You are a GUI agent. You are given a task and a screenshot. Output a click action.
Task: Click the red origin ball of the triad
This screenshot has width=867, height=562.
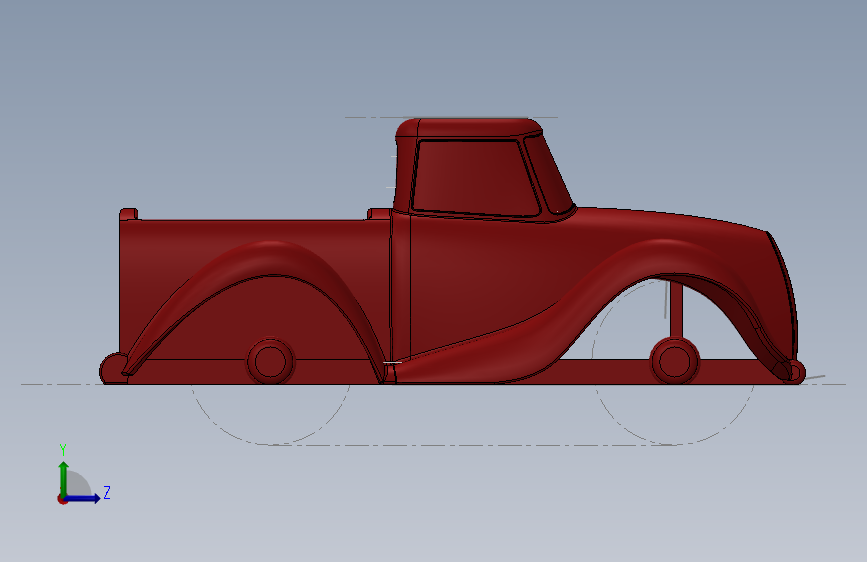[x=62, y=499]
